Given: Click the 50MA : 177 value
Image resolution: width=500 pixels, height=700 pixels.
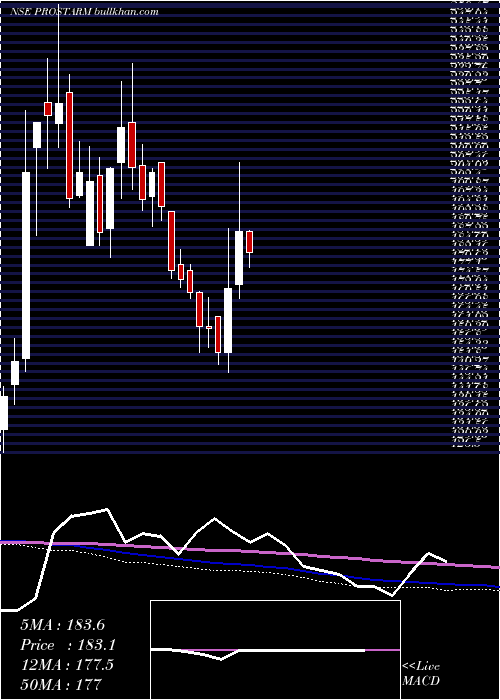Looking at the screenshot, I should coord(61,684).
